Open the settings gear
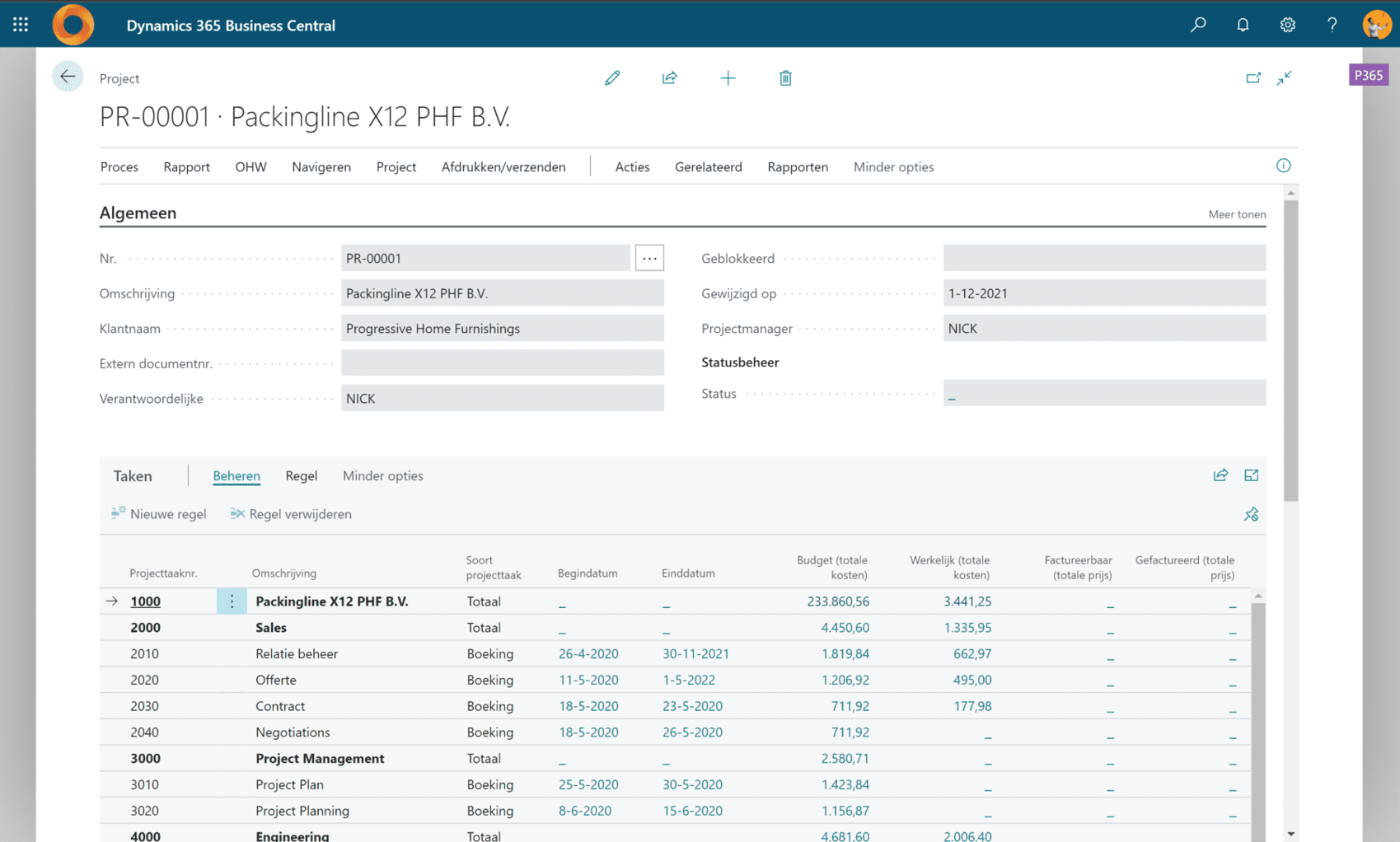Viewport: 1400px width, 842px height. coord(1287,25)
